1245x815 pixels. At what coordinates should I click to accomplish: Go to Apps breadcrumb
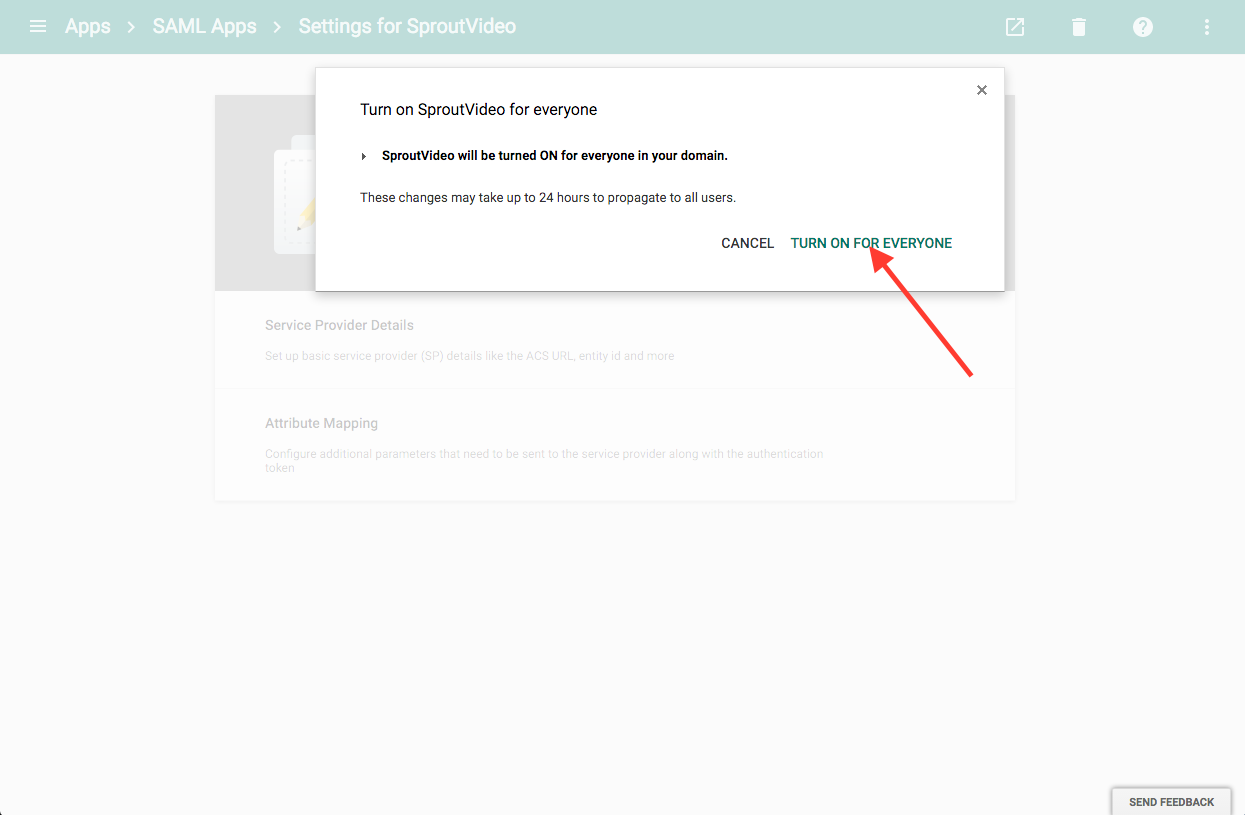click(x=88, y=27)
